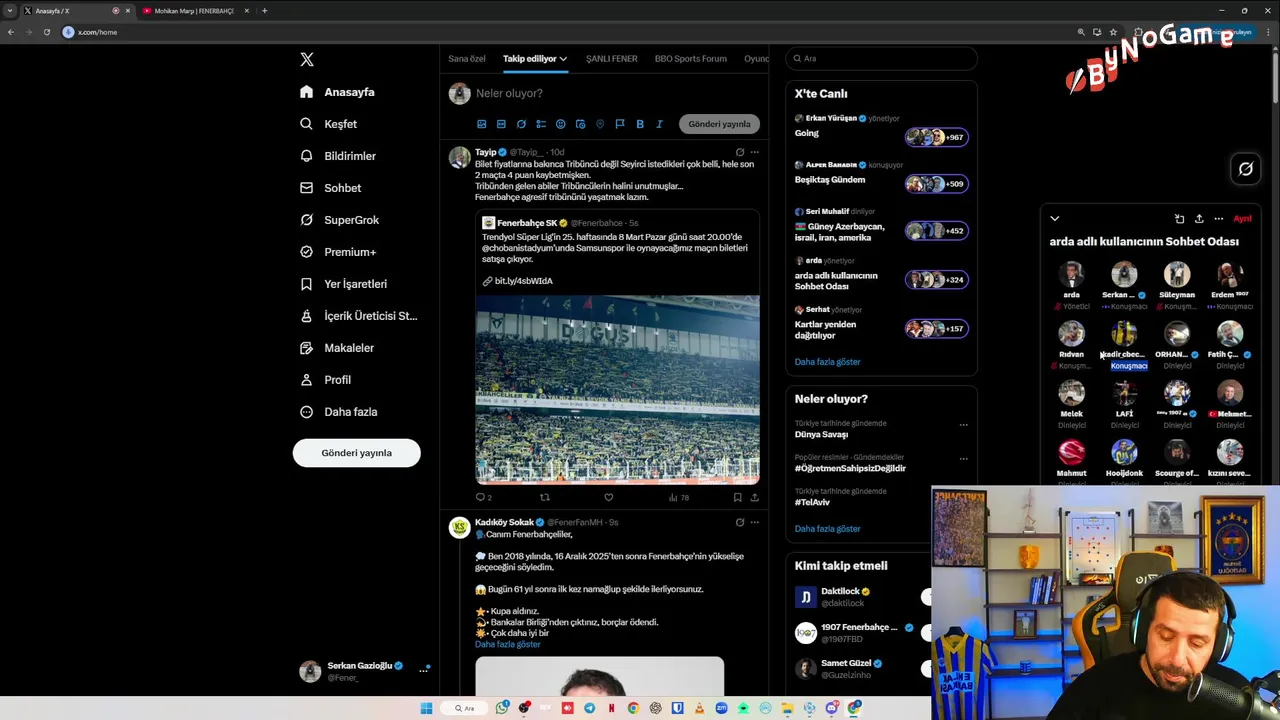Bookmark Tayip's post
1280x720 pixels.
tap(737, 497)
